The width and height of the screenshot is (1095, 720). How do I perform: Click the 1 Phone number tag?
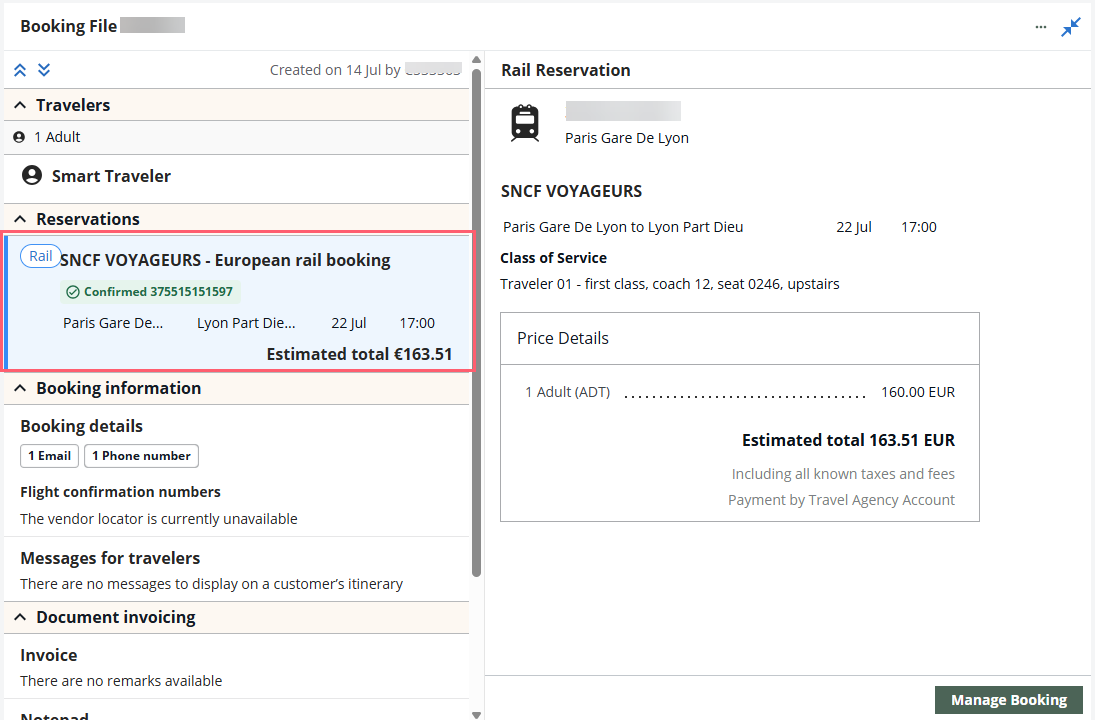click(x=141, y=456)
